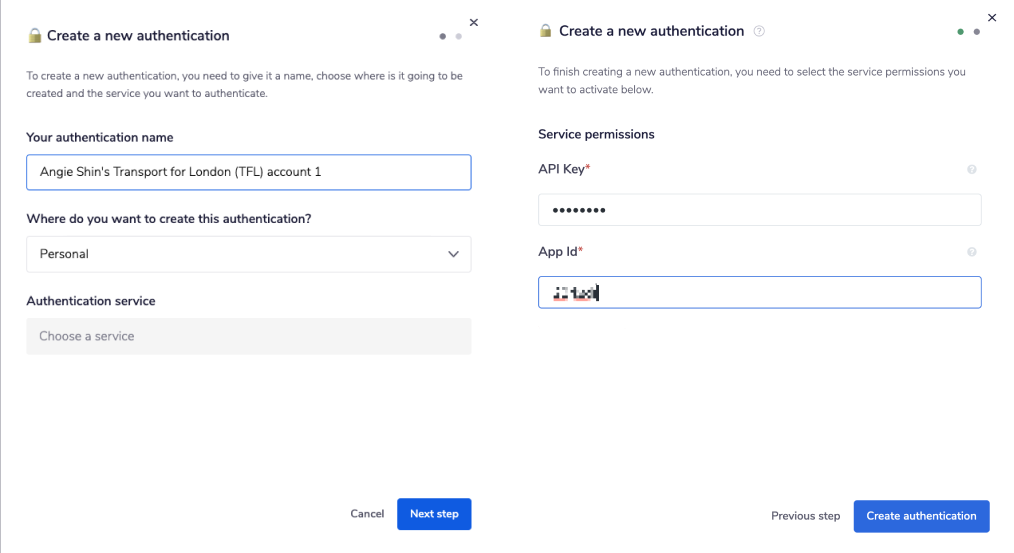Click the lock icon in the left dialog header

35,36
